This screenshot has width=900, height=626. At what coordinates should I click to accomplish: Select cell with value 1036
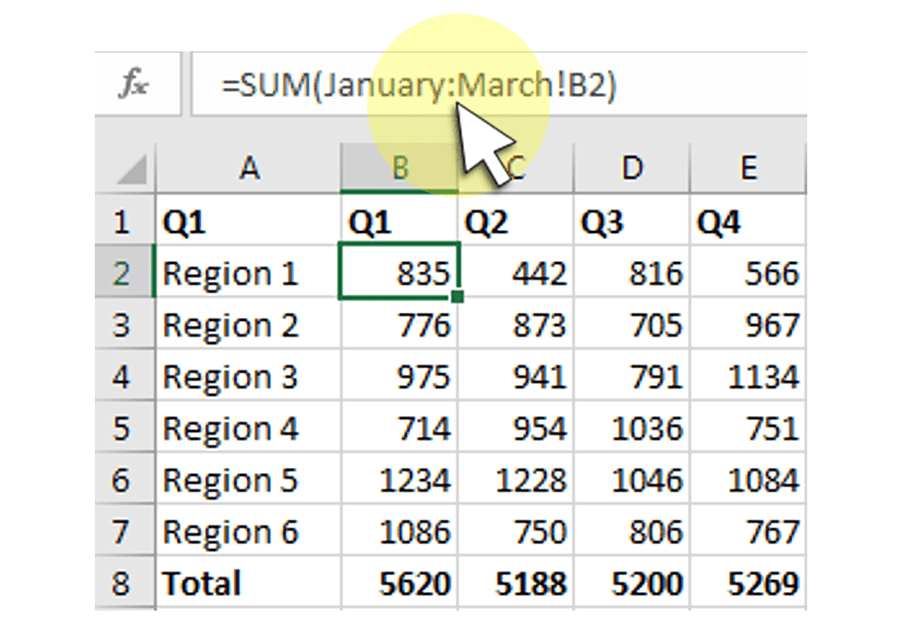[631, 429]
